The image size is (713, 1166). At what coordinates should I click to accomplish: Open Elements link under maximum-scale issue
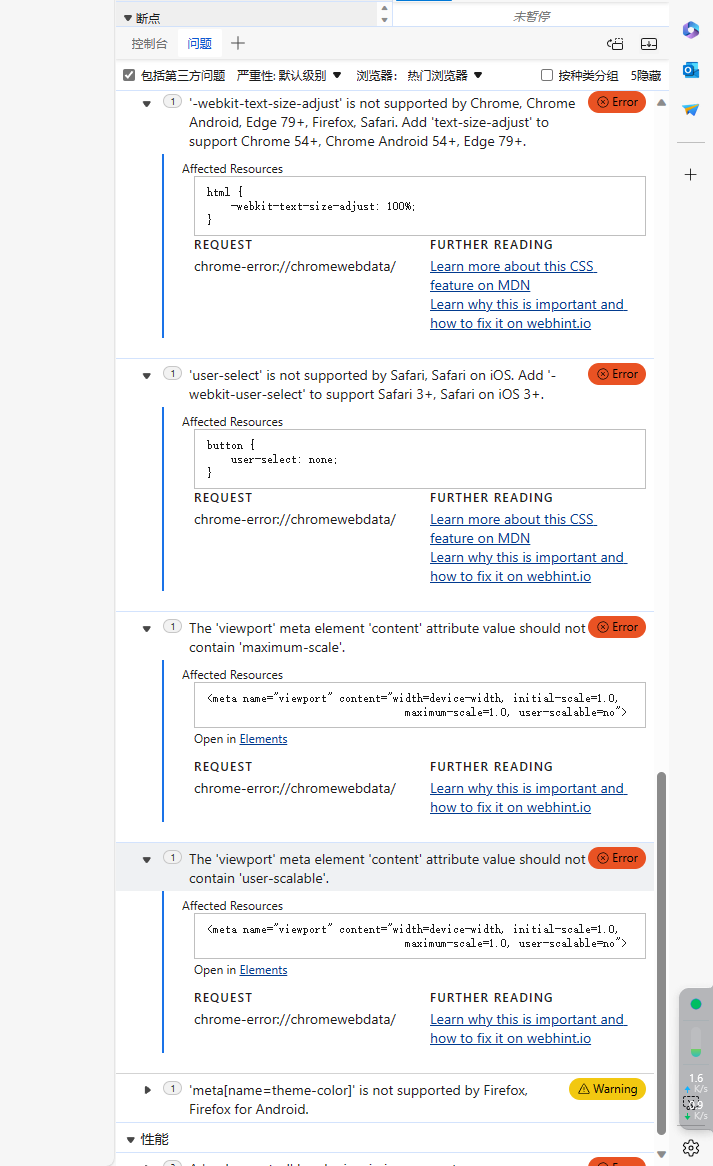(x=263, y=739)
